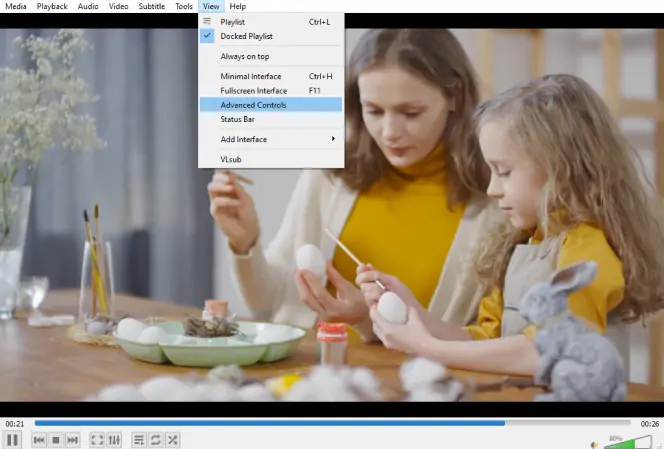Enable shuffle random playback icon

point(172,440)
